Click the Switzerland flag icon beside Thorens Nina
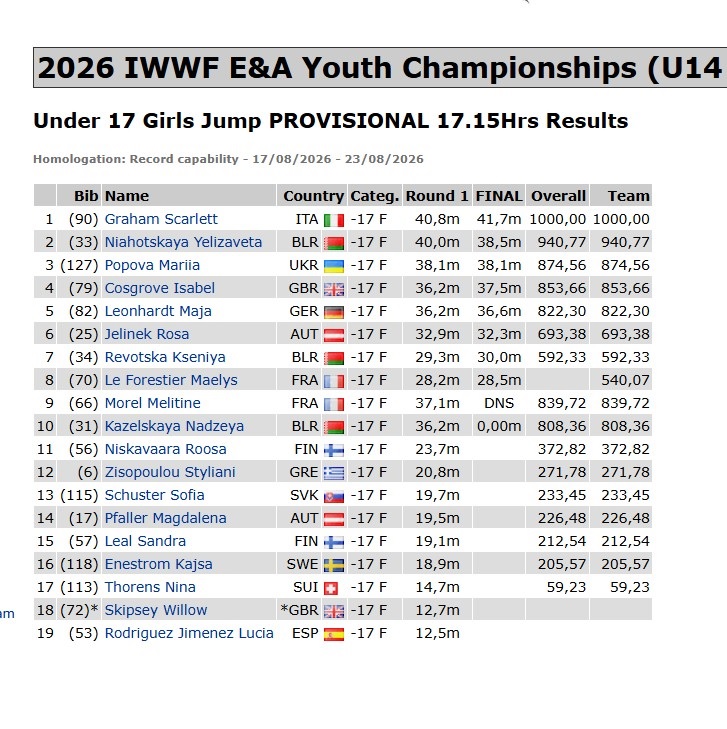This screenshot has height=729, width=727. coord(331,588)
